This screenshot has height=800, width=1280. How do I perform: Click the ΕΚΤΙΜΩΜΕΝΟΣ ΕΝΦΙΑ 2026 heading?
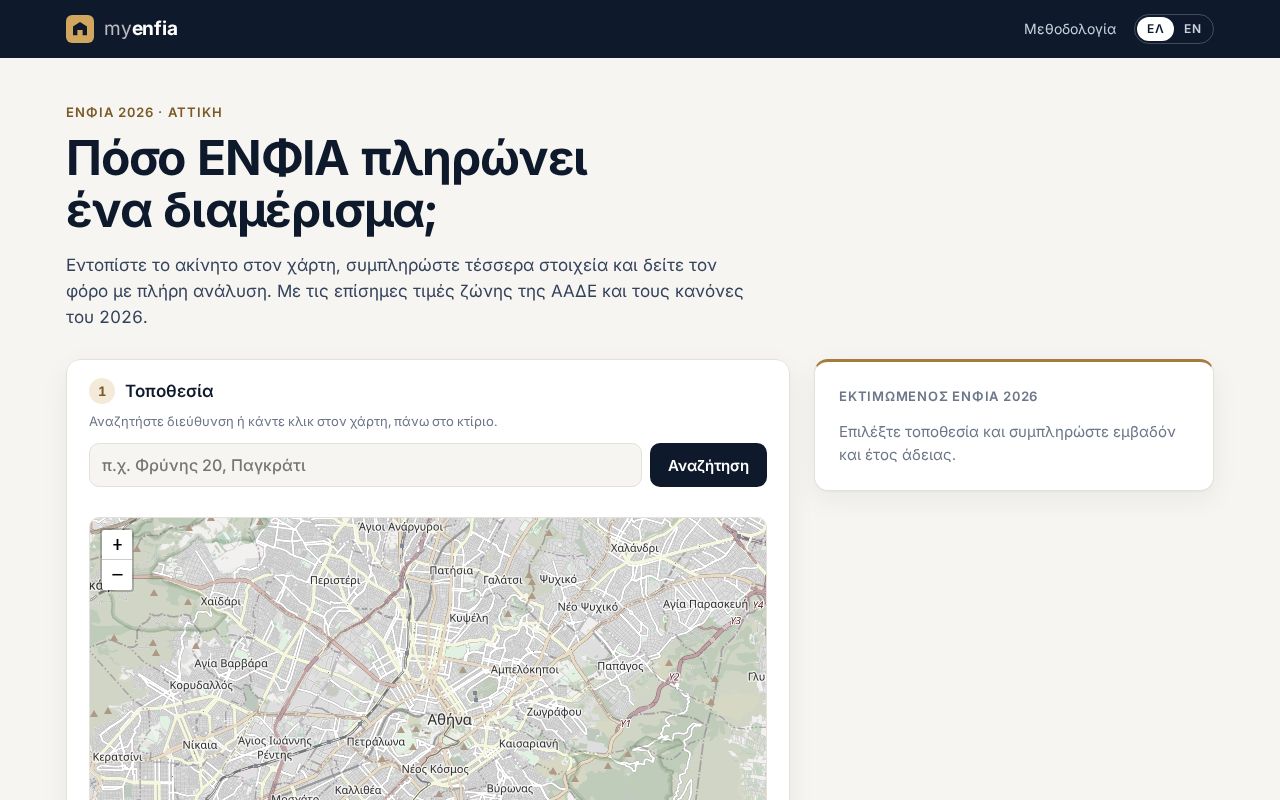(938, 396)
